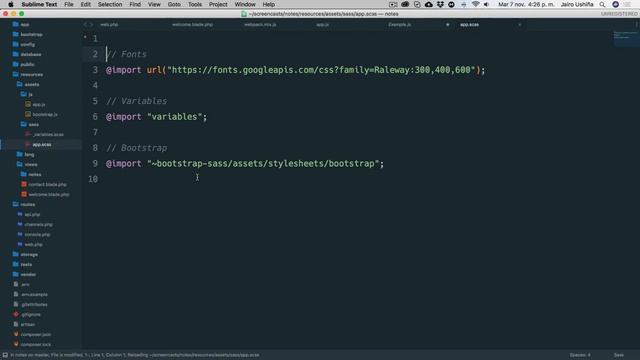
Task: Switch to the webpack.mix.js tab
Action: [x=260, y=24]
